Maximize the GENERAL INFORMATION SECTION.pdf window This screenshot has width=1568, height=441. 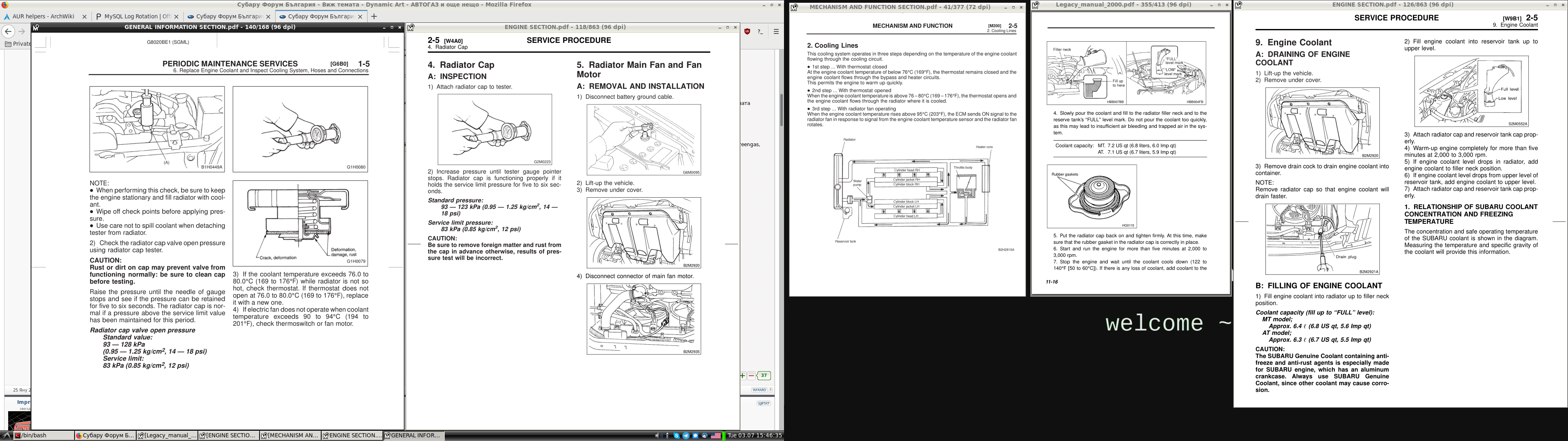coord(392,27)
